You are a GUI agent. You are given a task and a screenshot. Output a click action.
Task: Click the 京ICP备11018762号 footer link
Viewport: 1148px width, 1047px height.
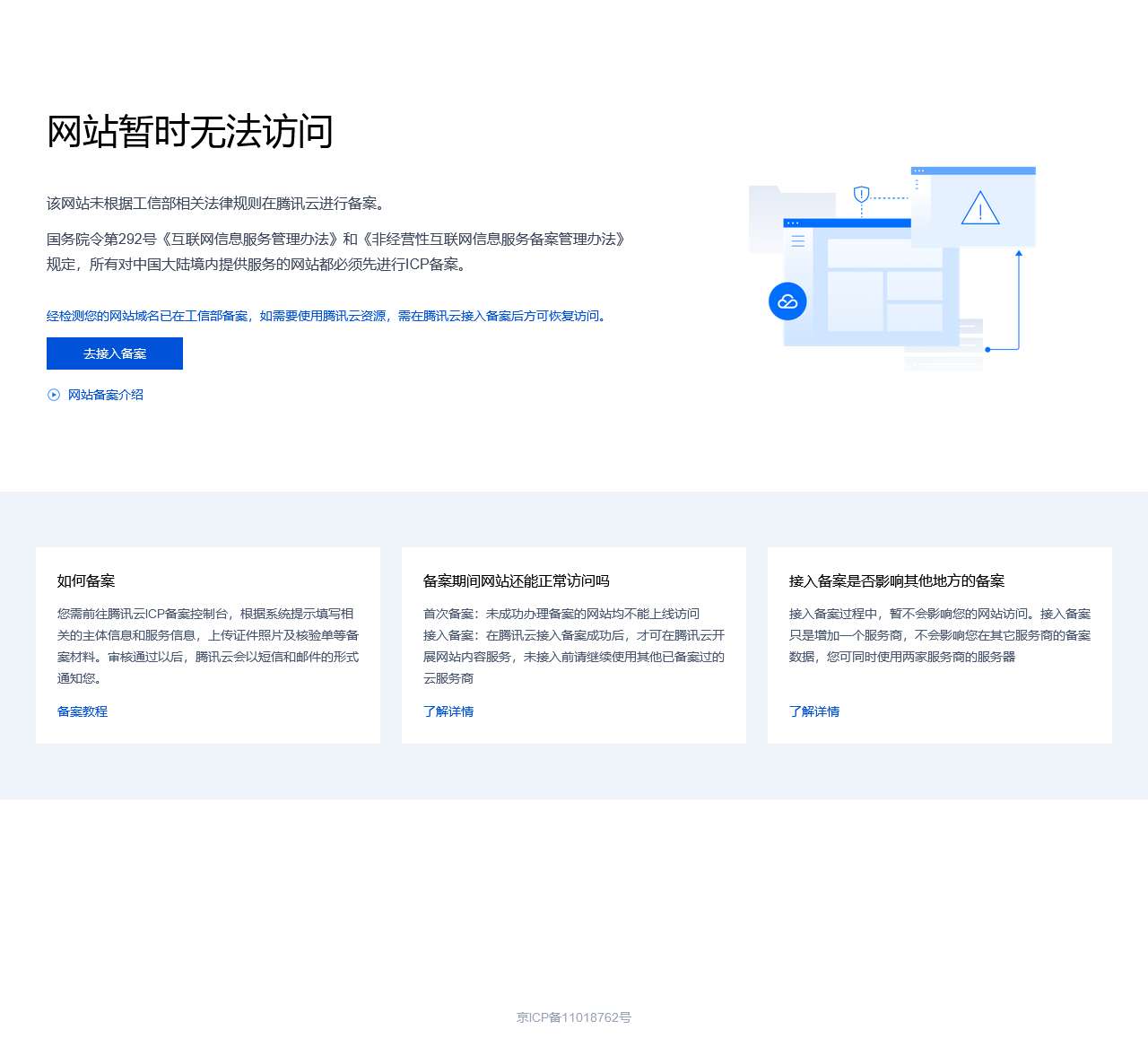point(574,1017)
